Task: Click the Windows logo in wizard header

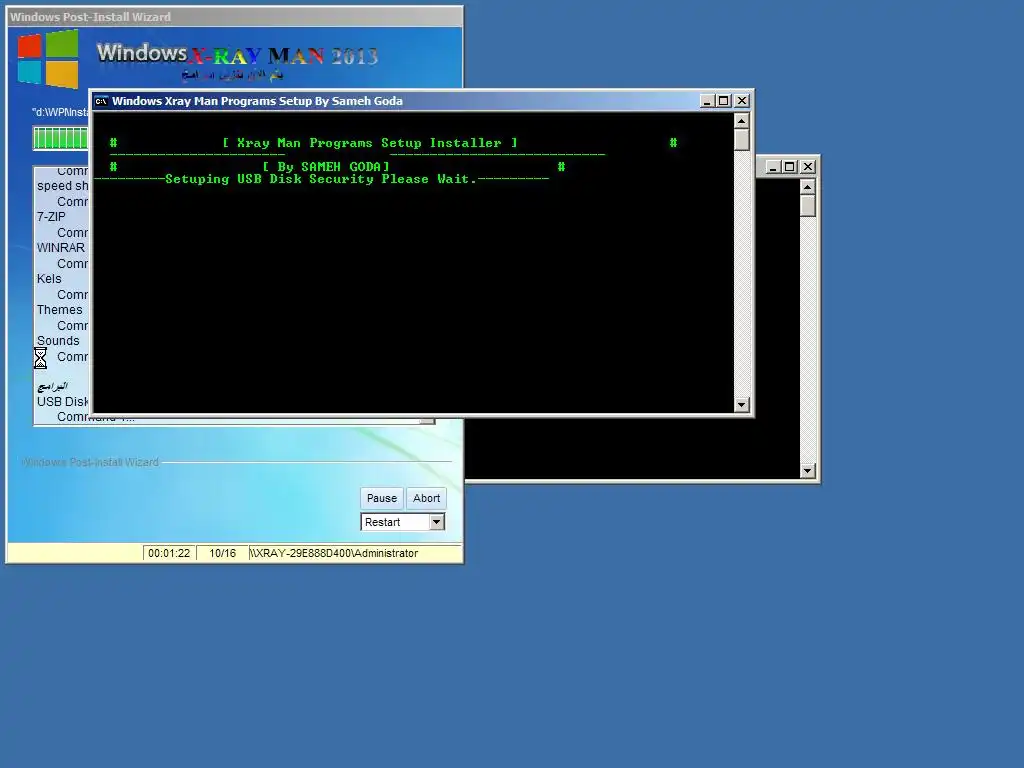Action: pyautogui.click(x=48, y=59)
